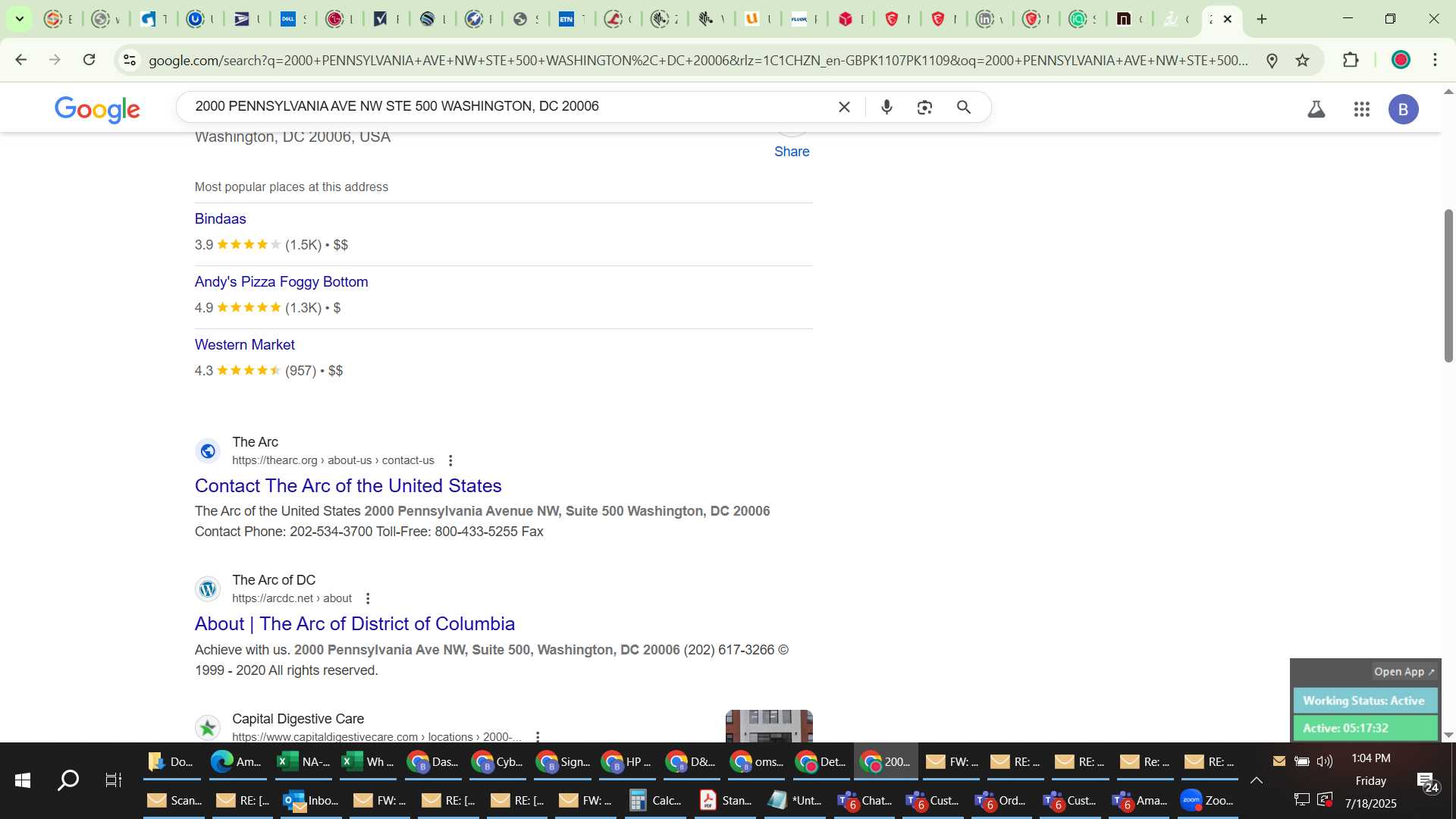Viewport: 1456px width, 819px height.
Task: Open Search Labs flask icon
Action: point(1316,109)
